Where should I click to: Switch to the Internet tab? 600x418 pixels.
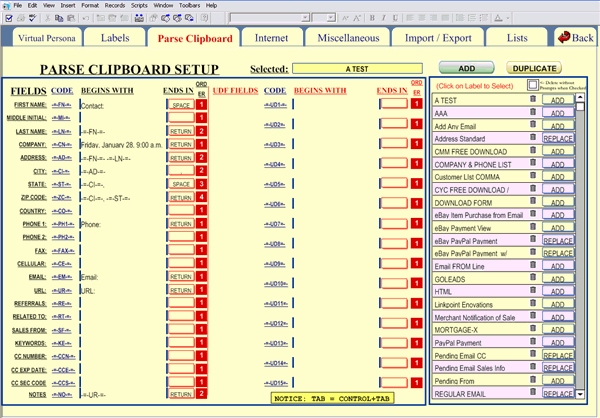[x=271, y=38]
